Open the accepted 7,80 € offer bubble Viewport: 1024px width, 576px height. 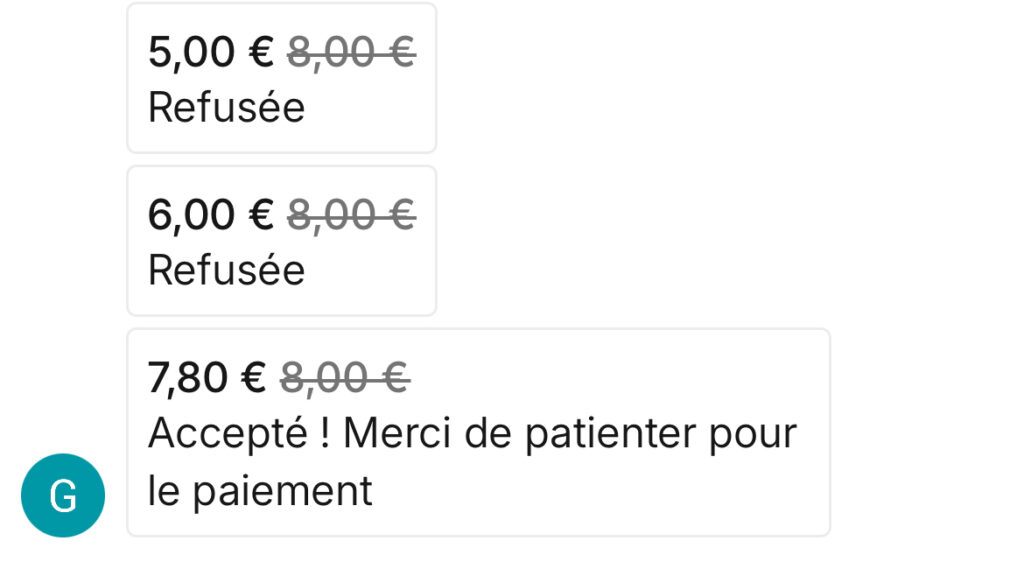[478, 432]
